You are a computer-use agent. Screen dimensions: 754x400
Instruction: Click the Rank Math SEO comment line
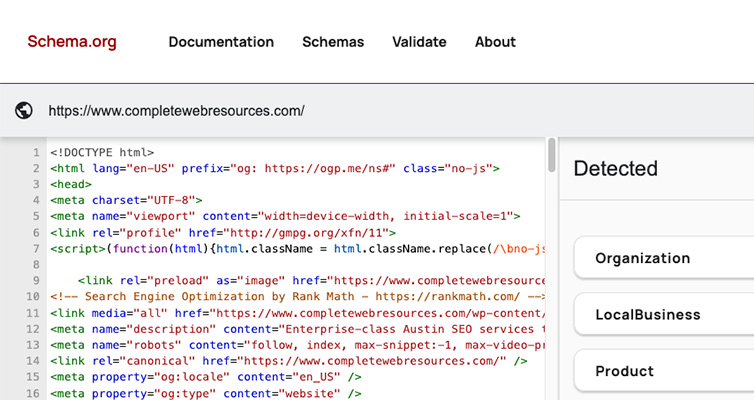pos(297,296)
